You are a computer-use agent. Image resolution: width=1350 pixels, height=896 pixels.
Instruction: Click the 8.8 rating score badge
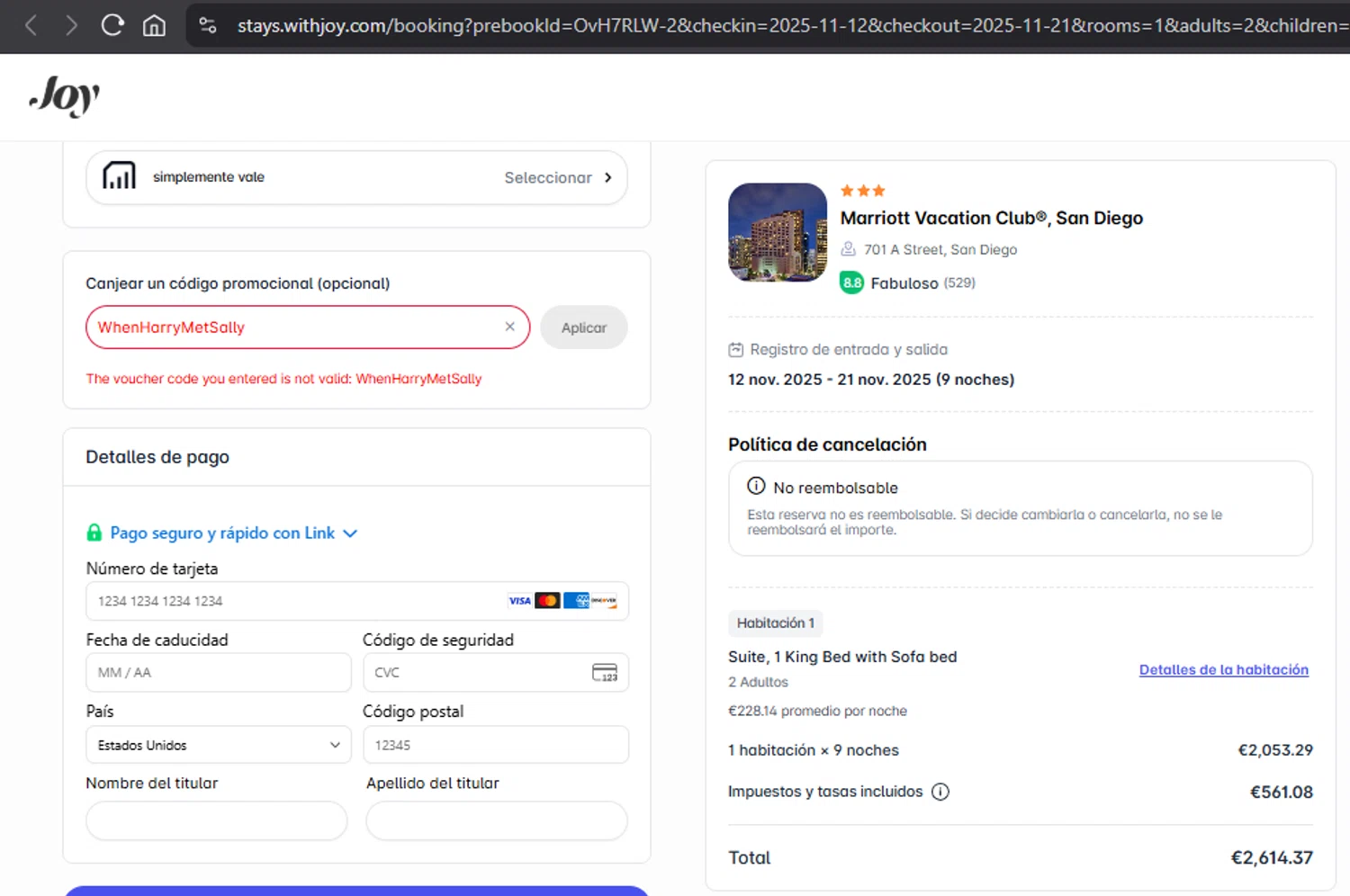851,282
